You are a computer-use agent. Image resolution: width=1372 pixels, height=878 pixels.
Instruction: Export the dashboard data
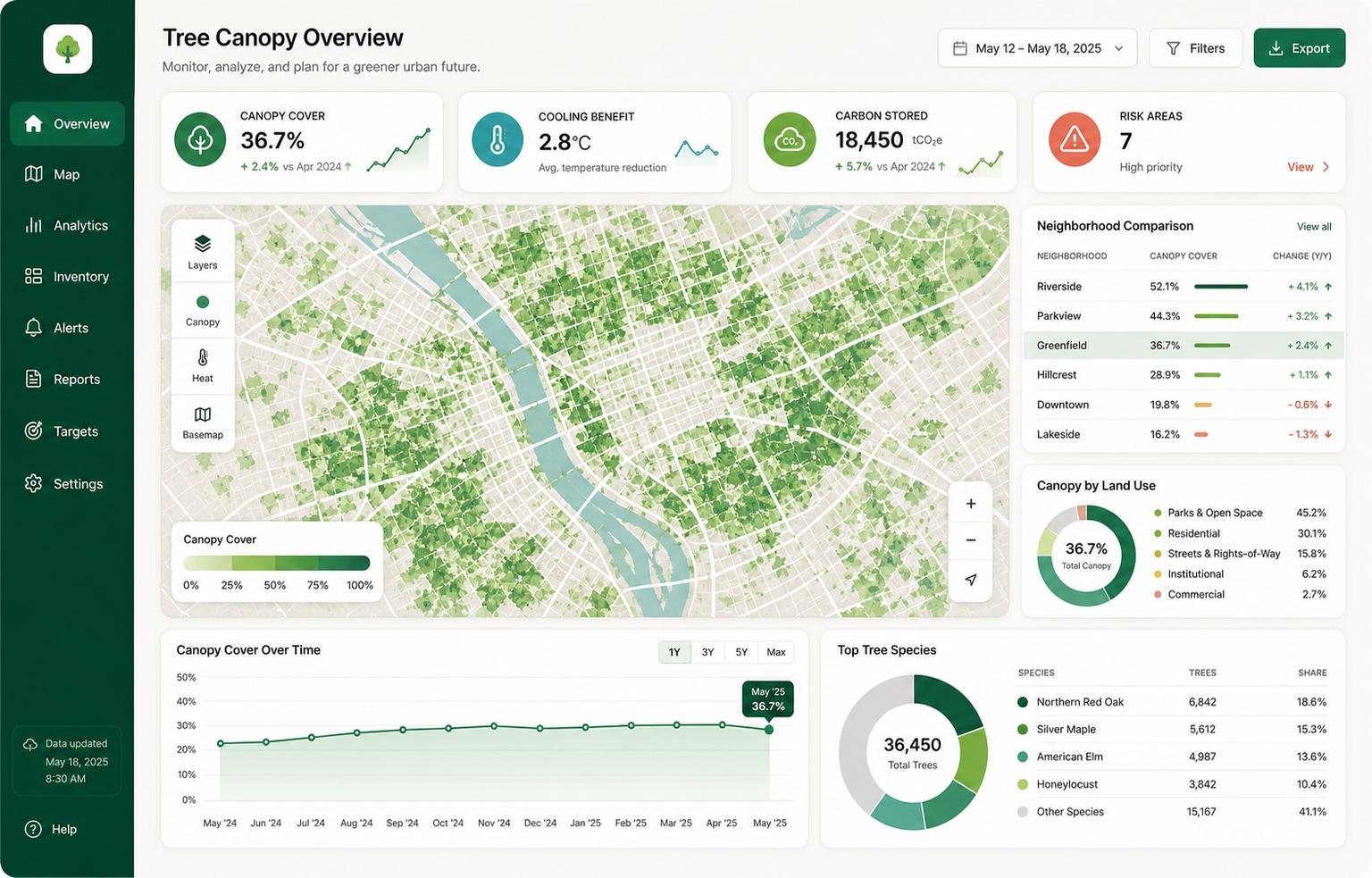[1300, 48]
